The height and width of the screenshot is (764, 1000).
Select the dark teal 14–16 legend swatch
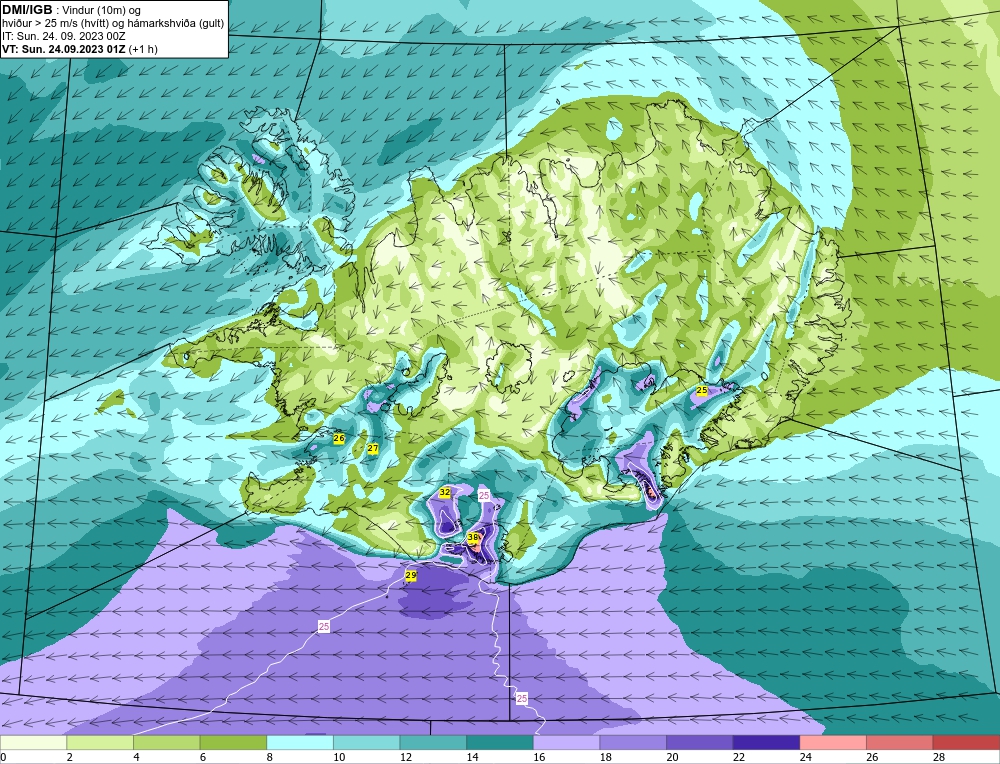(500, 743)
